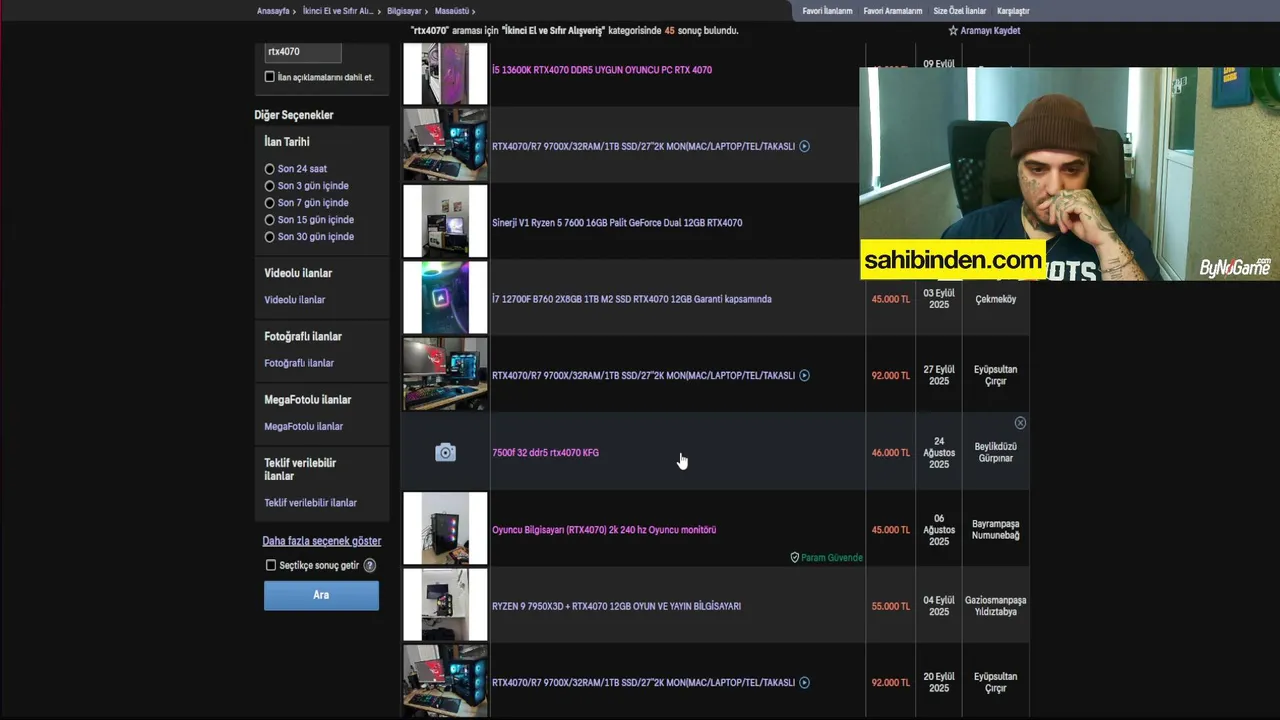The height and width of the screenshot is (720, 1280).
Task: Filter by 'MegaFotolu ilanlar' link
Action: point(304,426)
